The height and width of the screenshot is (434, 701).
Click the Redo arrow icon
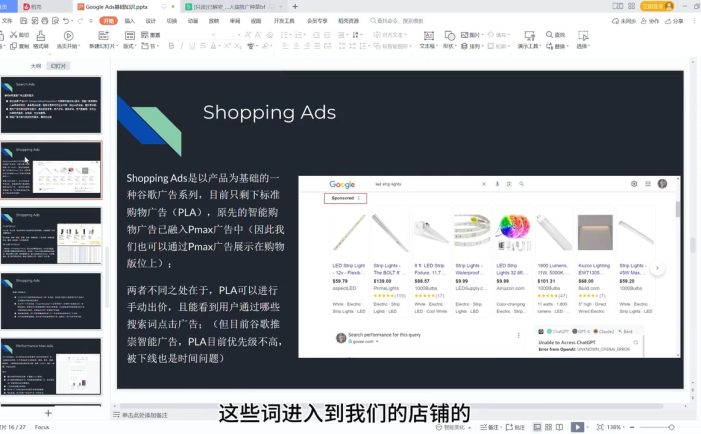tap(80, 21)
